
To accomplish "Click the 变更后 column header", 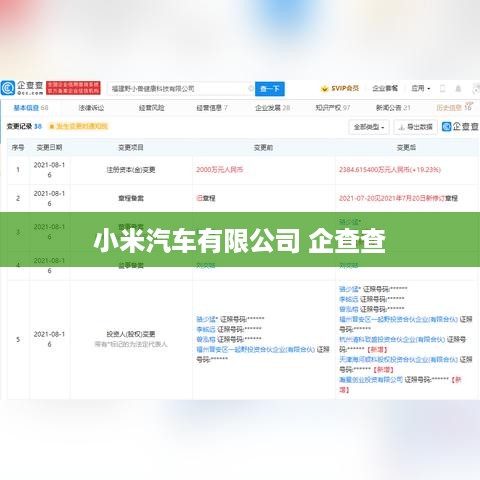I will click(406, 147).
